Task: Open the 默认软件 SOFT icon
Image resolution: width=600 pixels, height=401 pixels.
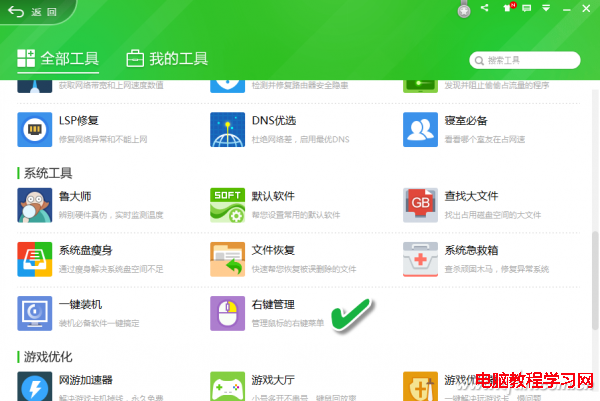Action: 227,205
